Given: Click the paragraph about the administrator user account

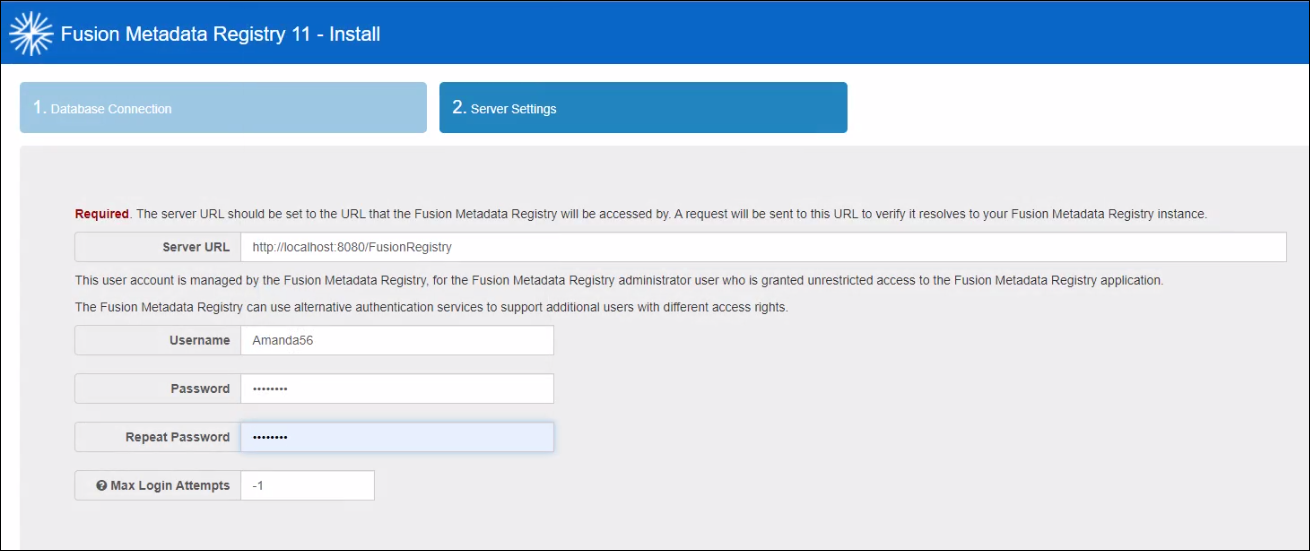Looking at the screenshot, I should [619, 281].
